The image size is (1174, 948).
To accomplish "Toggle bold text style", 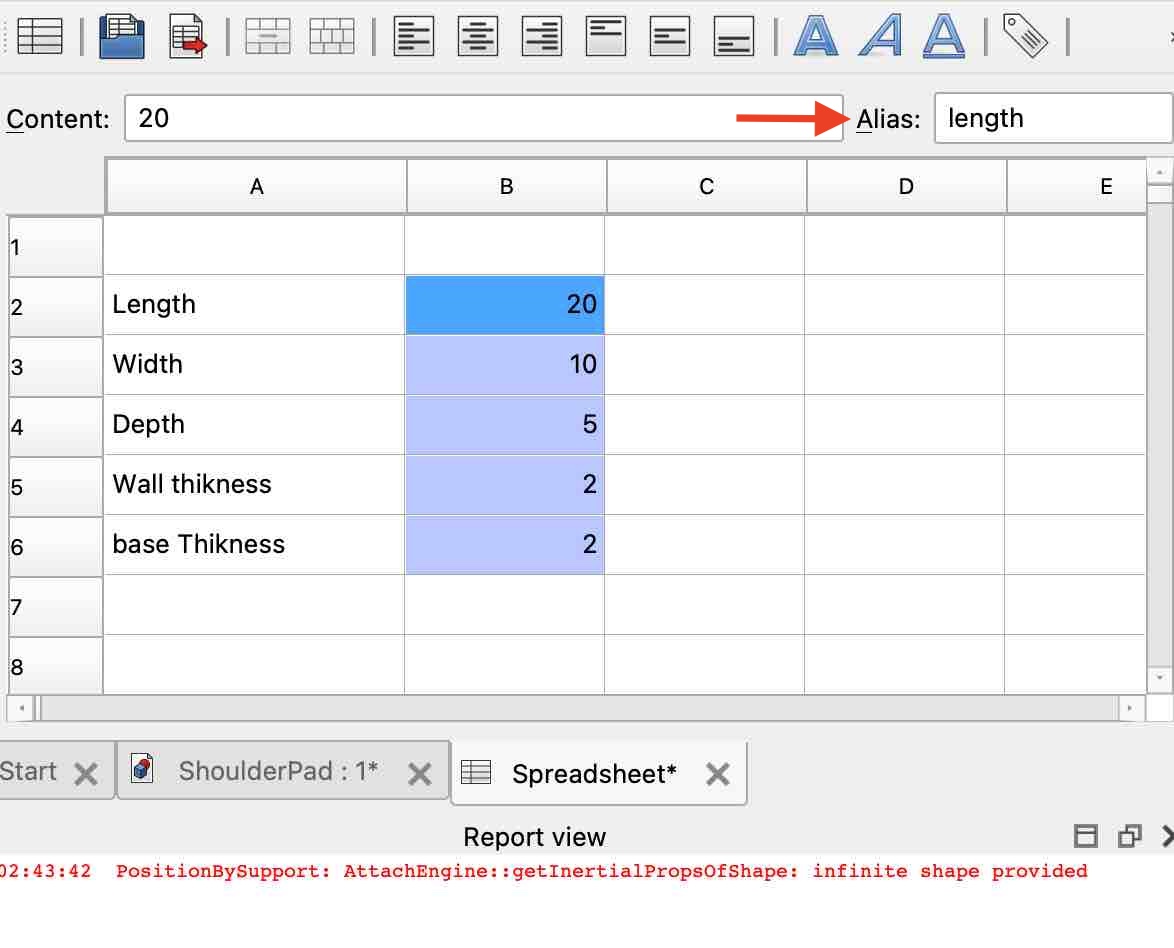I will pyautogui.click(x=816, y=37).
